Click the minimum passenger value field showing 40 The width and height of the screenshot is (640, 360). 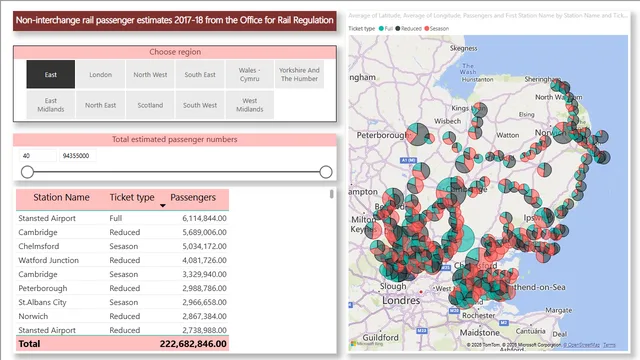[x=38, y=156]
